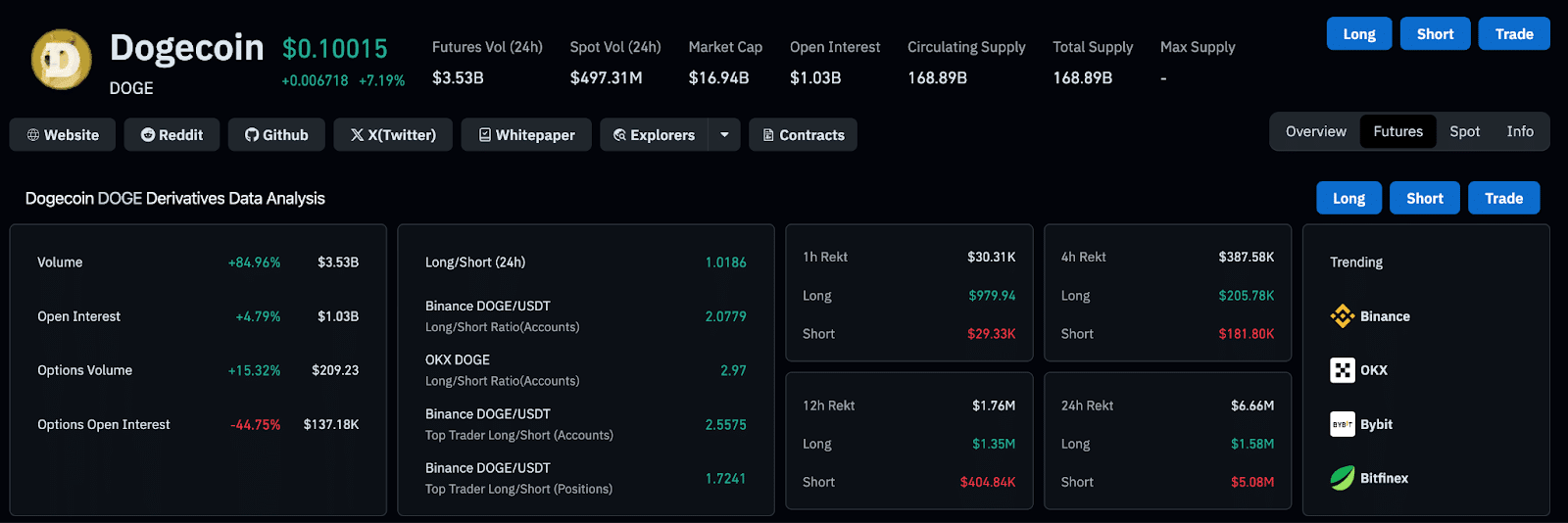The image size is (1568, 523).
Task: Click the Dogecoin coin logo
Action: 62,60
